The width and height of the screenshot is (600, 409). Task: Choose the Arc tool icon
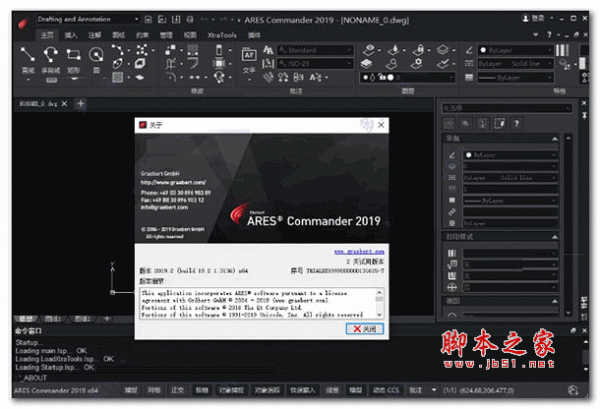(x=117, y=50)
